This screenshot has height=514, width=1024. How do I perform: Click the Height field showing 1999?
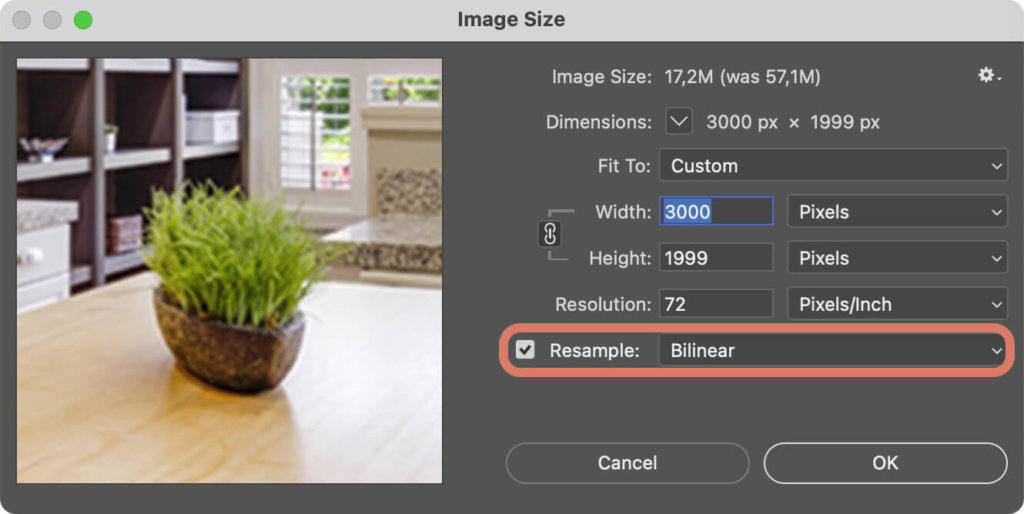click(x=716, y=258)
